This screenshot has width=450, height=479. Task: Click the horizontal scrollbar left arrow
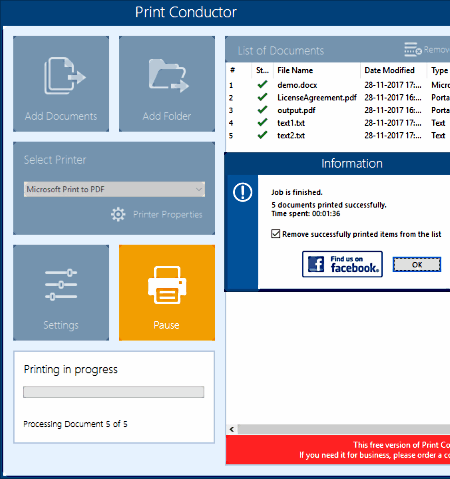(232, 429)
